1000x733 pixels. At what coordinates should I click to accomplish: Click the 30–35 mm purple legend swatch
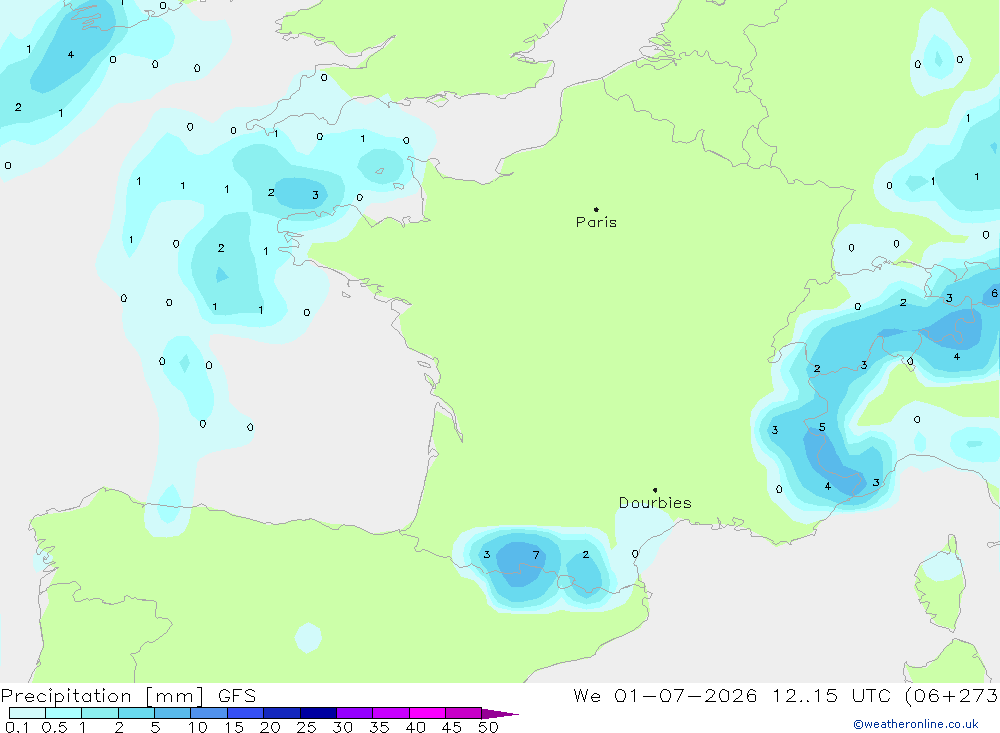(x=355, y=713)
